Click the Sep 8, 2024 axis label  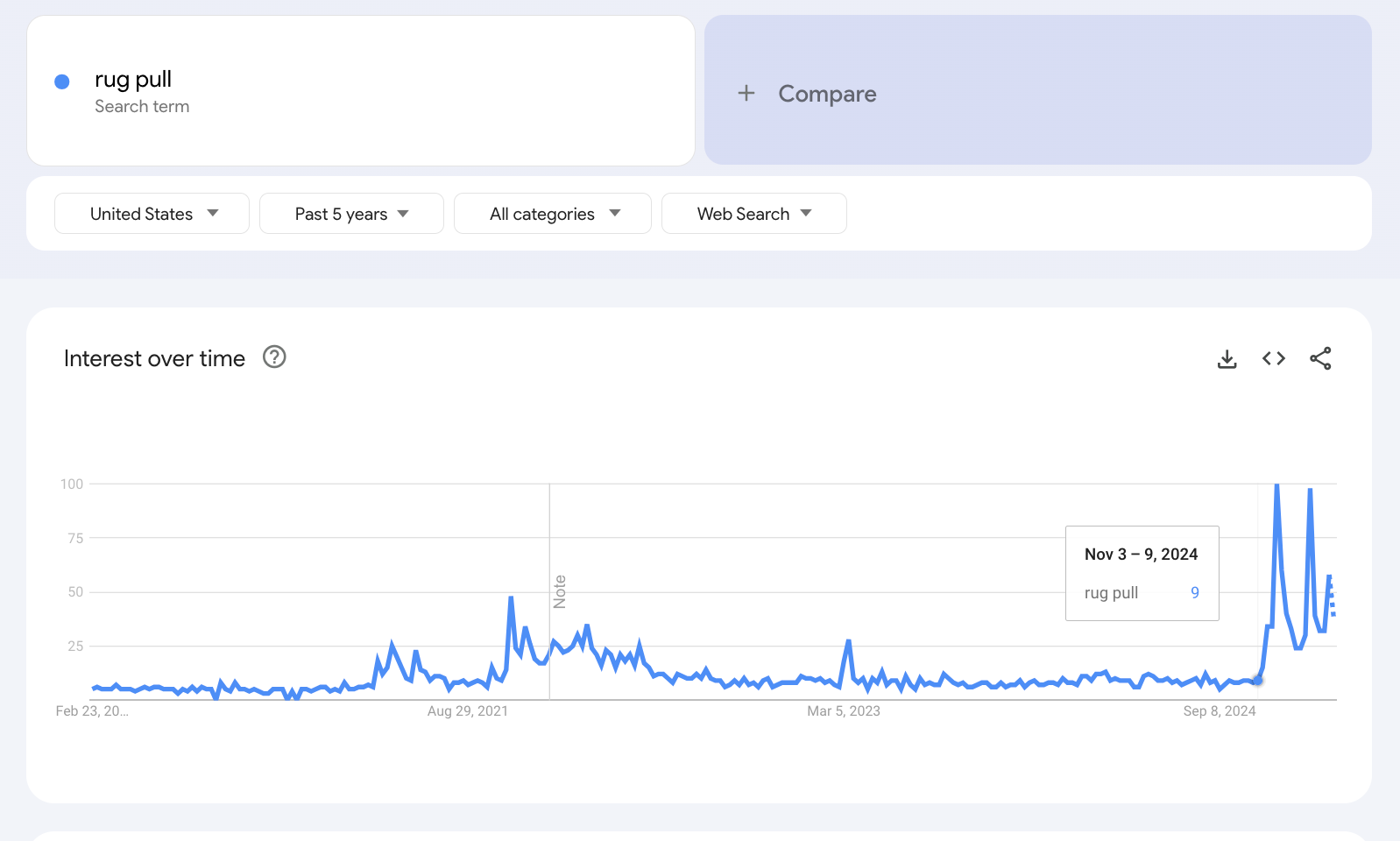click(x=1219, y=710)
